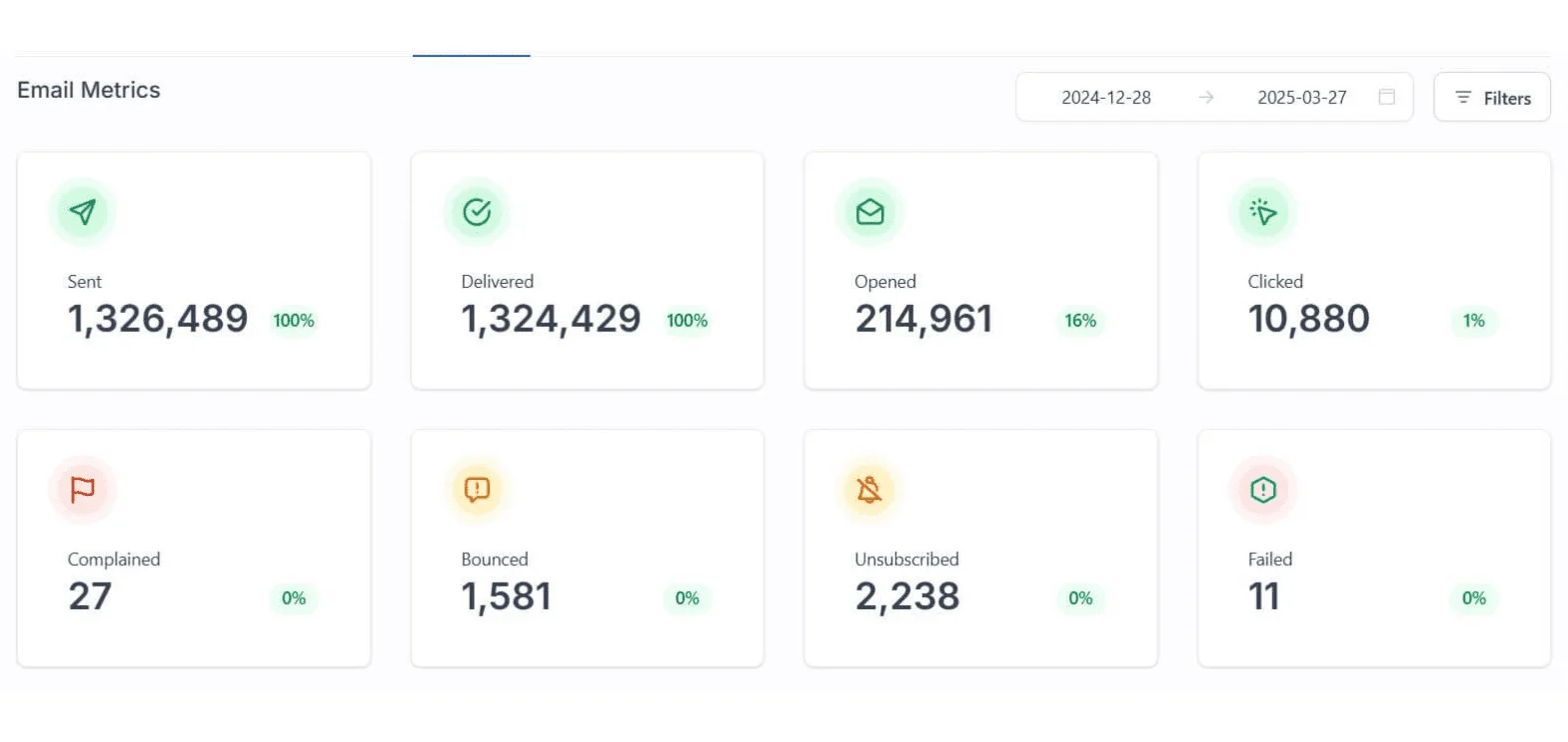1568x742 pixels.
Task: Click the Sent label
Action: coord(85,282)
